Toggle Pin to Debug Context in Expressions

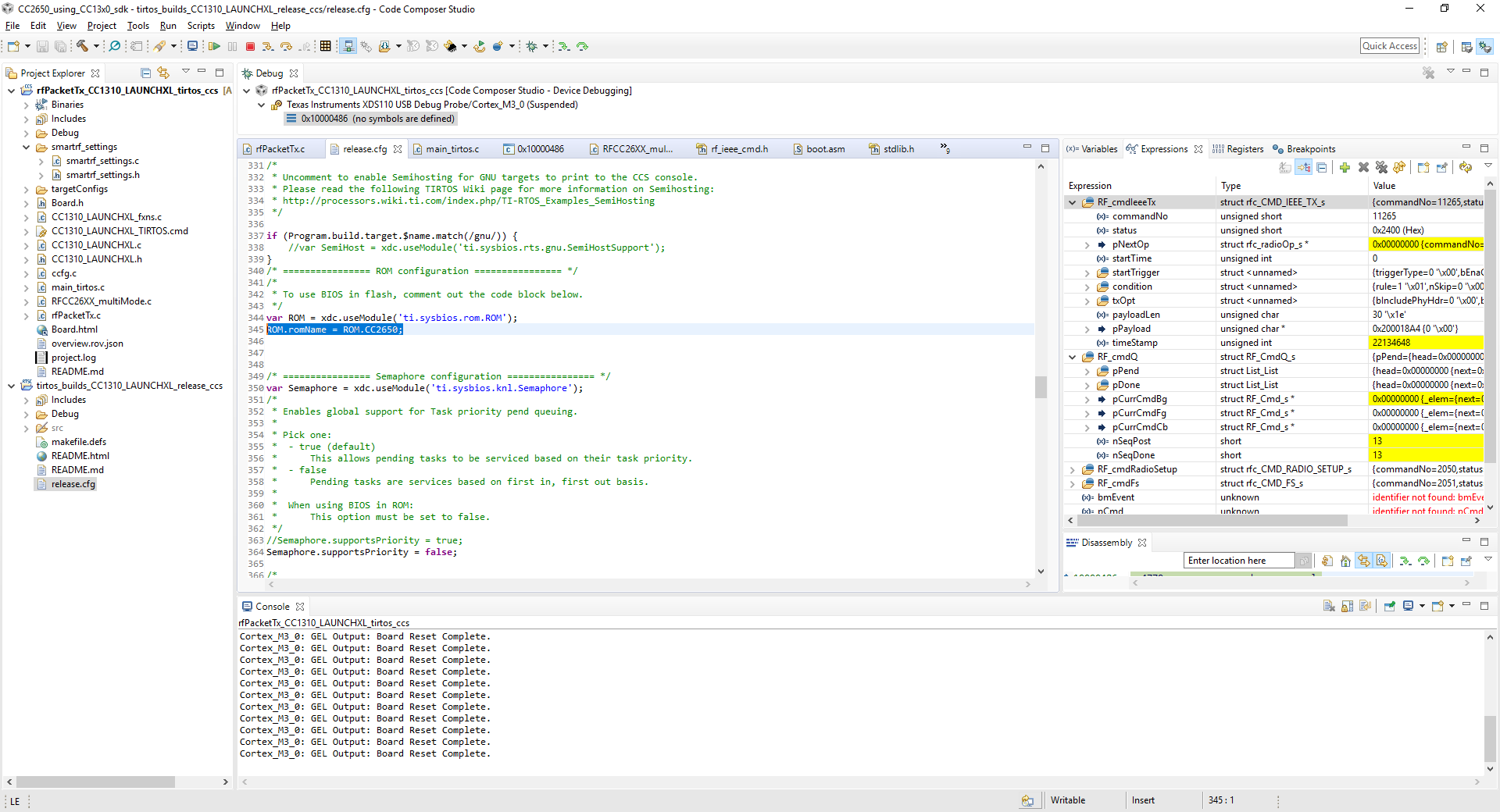click(1442, 168)
